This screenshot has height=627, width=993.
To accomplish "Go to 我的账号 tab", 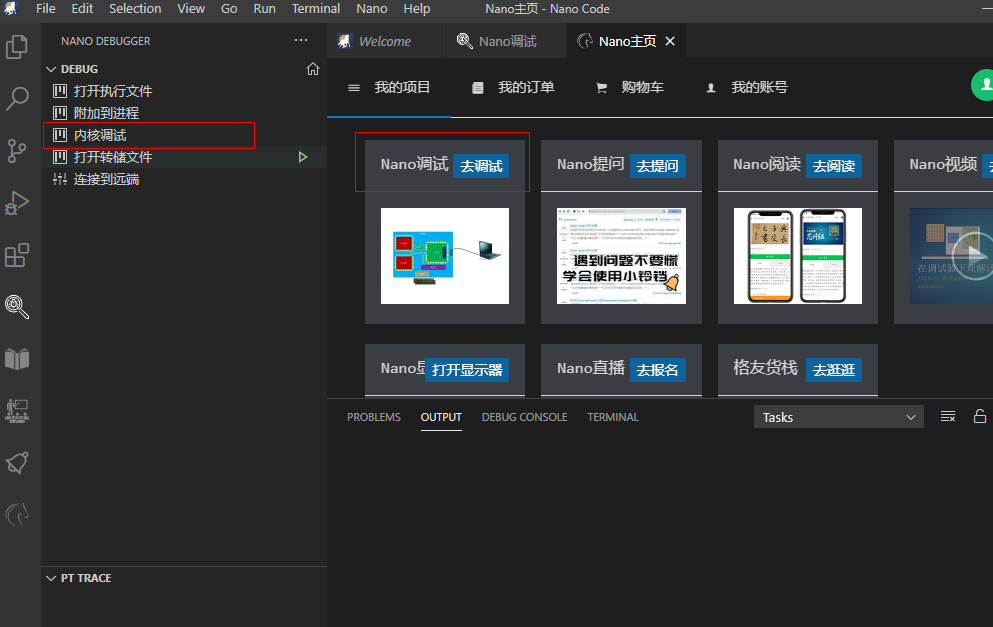I will pos(759,87).
